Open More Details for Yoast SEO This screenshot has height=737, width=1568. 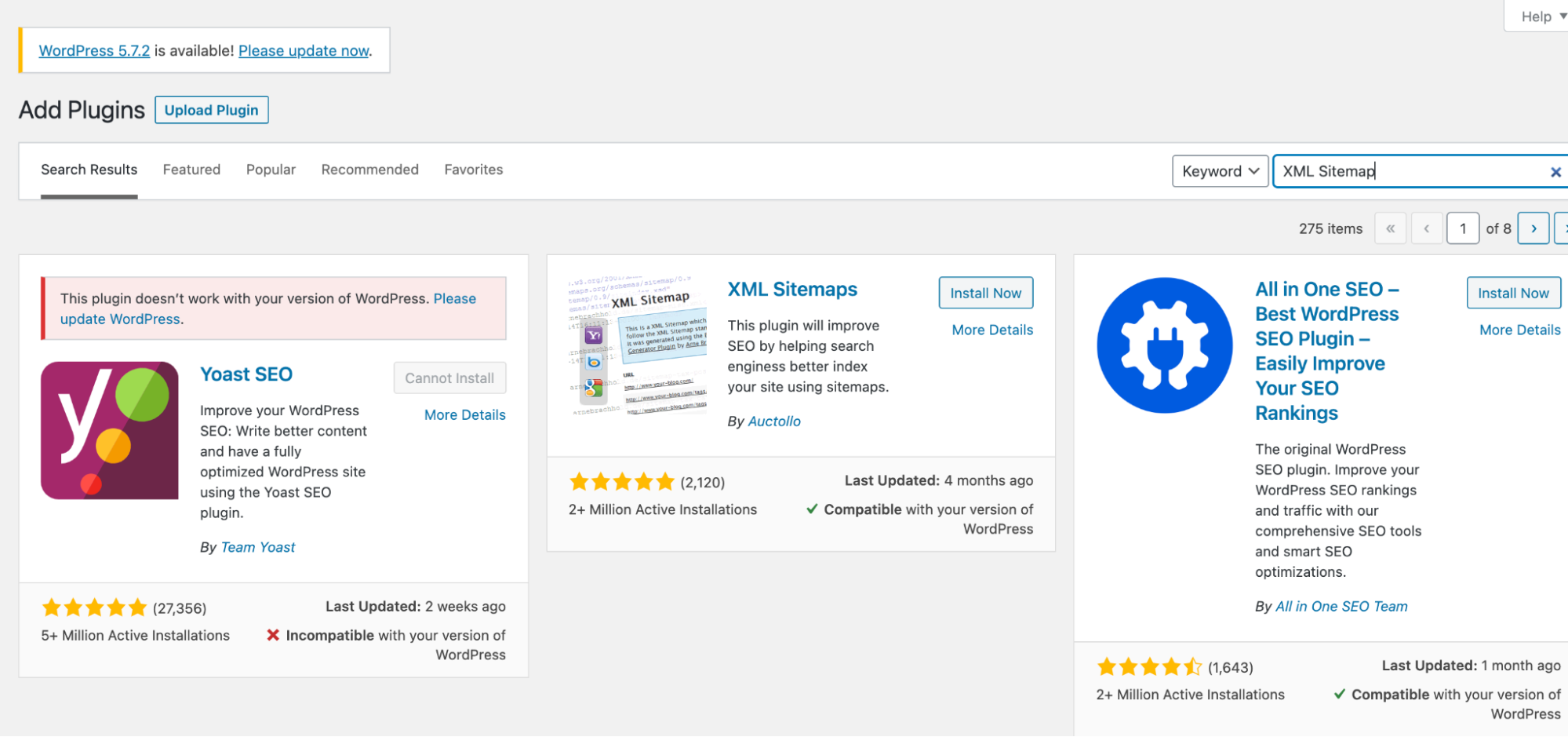[x=465, y=414]
